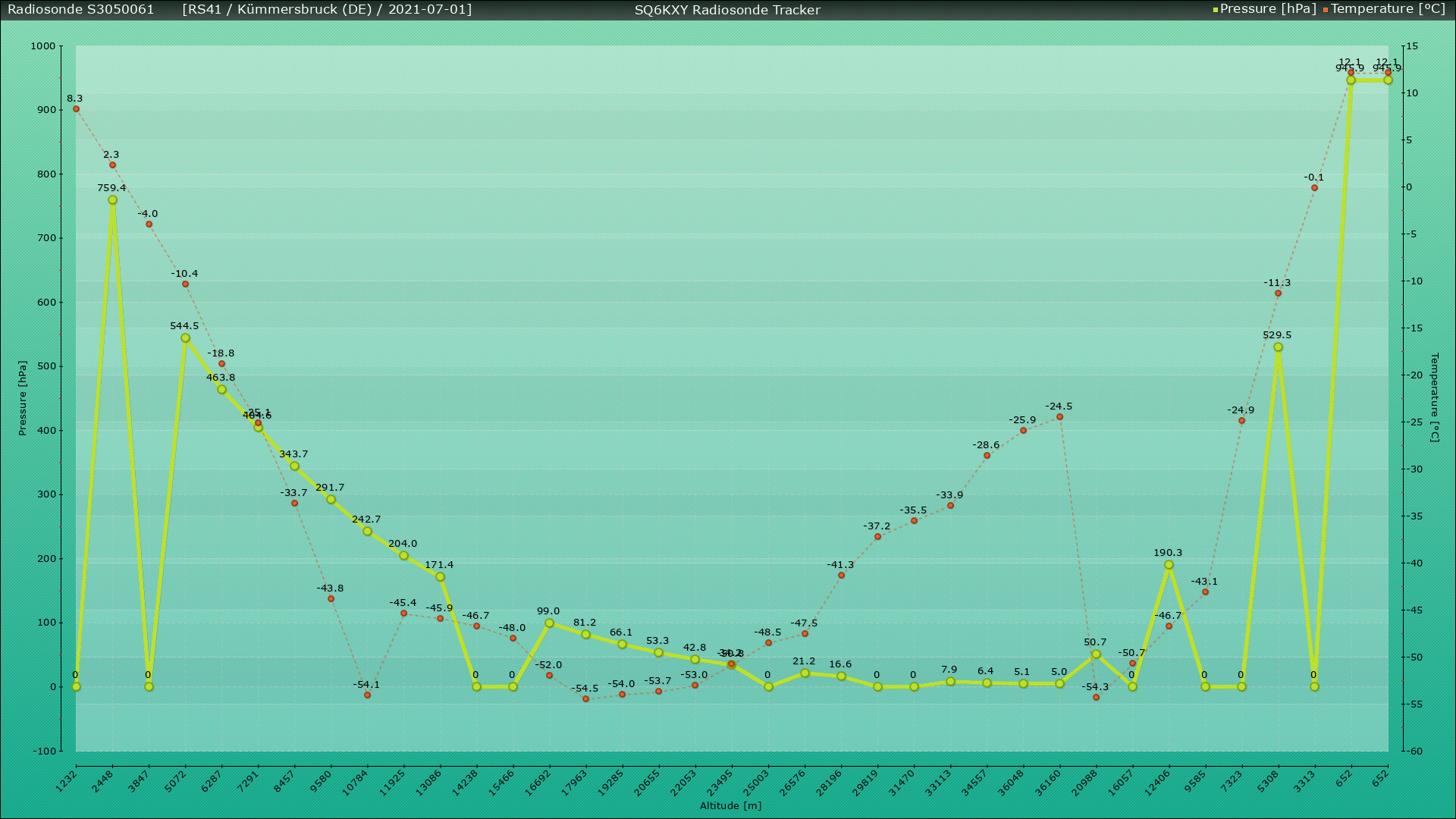1456x819 pixels.
Task: Click the 171.4 pressure data point
Action: pyautogui.click(x=440, y=577)
